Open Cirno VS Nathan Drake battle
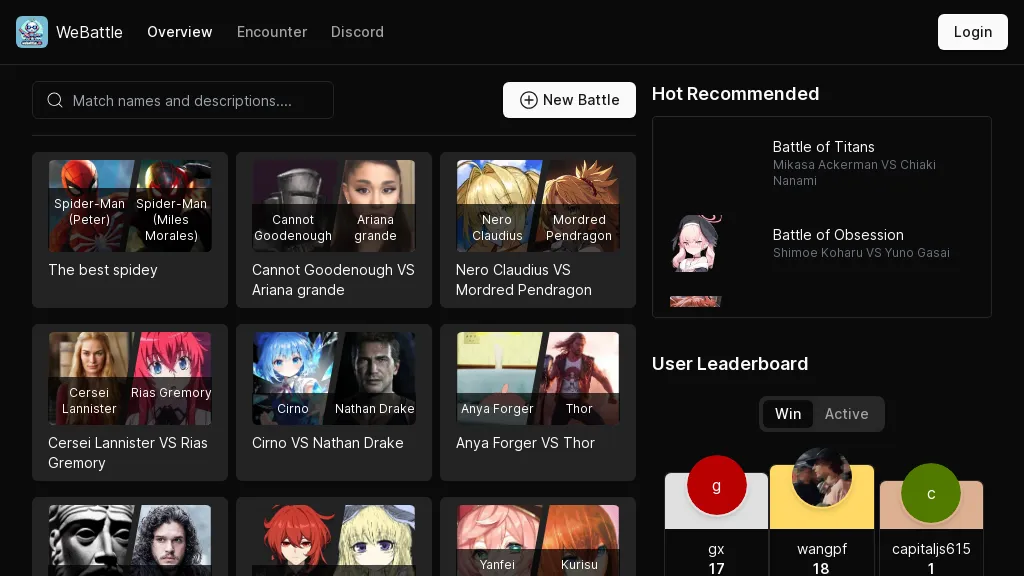Viewport: 1024px width, 576px height. point(334,402)
